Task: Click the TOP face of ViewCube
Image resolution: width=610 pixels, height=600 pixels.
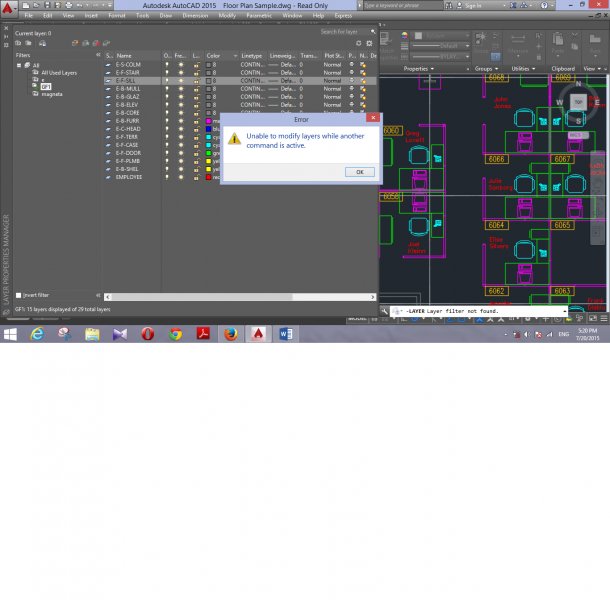Action: [576, 101]
